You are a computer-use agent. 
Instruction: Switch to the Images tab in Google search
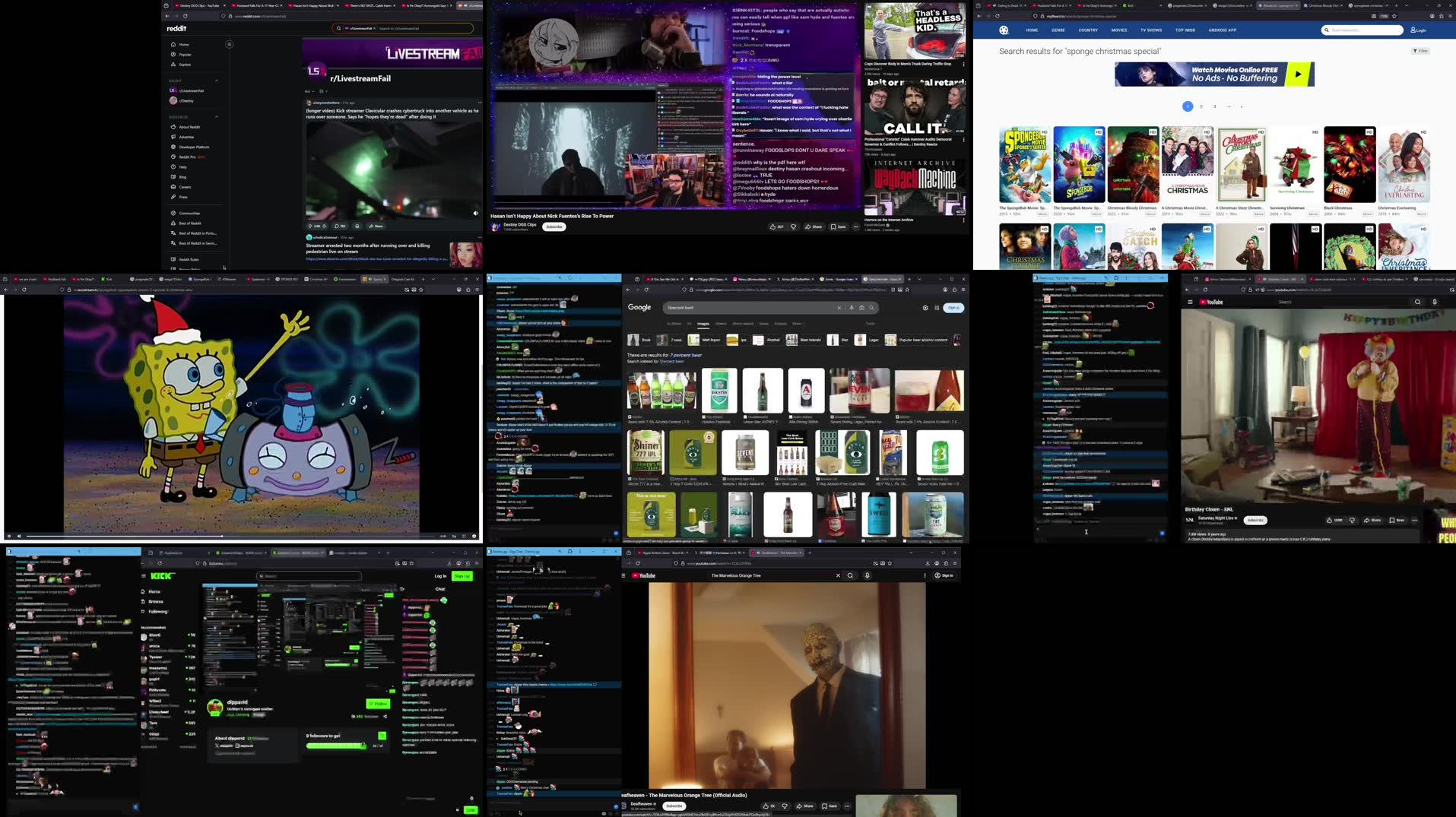[x=703, y=324]
